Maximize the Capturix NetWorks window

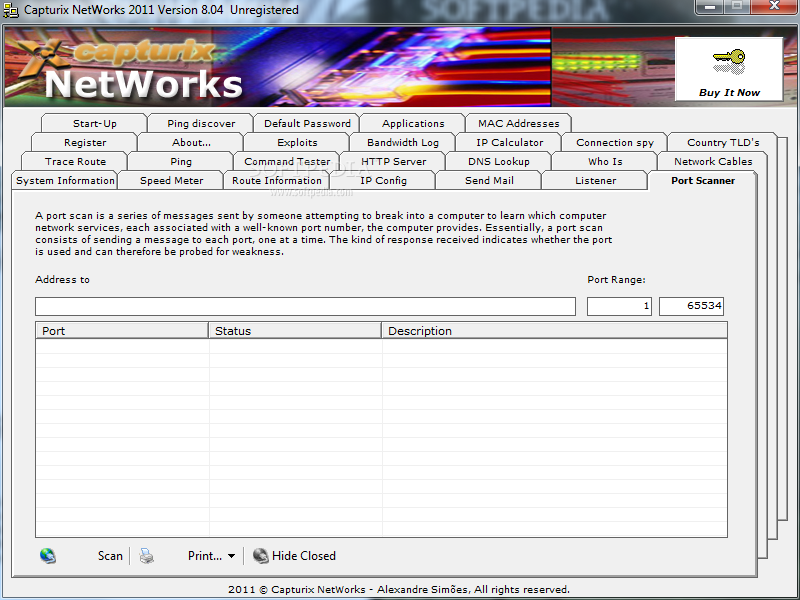pyautogui.click(x=737, y=7)
